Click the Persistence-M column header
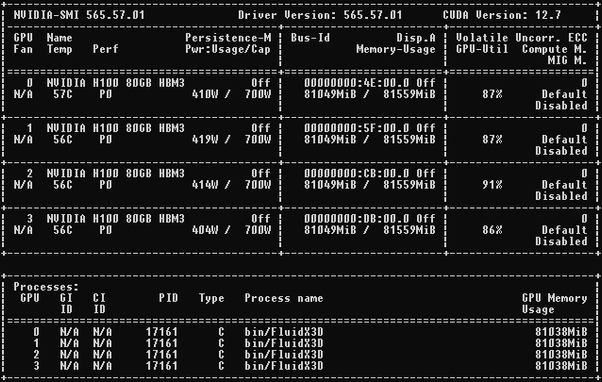This screenshot has height=382, width=602. tap(228, 38)
